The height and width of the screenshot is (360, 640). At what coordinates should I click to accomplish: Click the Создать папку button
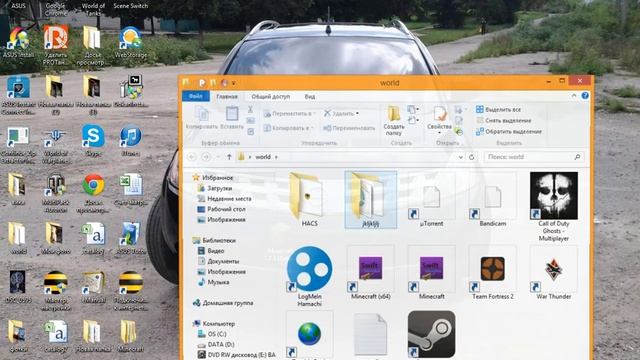(x=393, y=121)
